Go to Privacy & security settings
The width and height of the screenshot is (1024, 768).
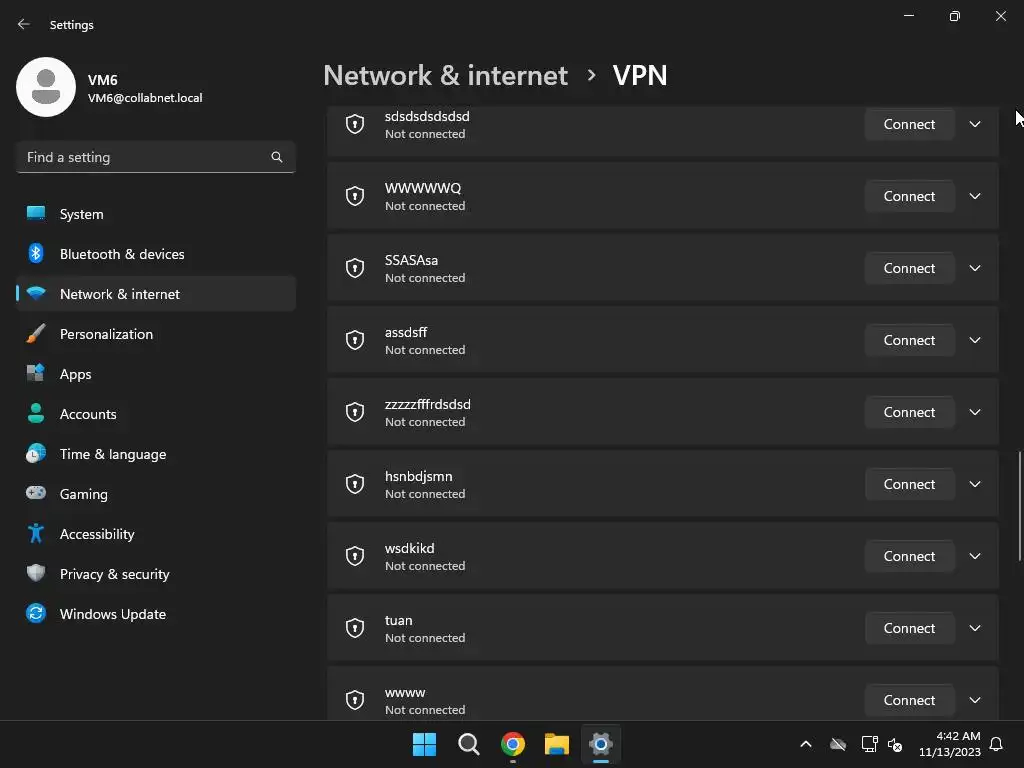[114, 574]
